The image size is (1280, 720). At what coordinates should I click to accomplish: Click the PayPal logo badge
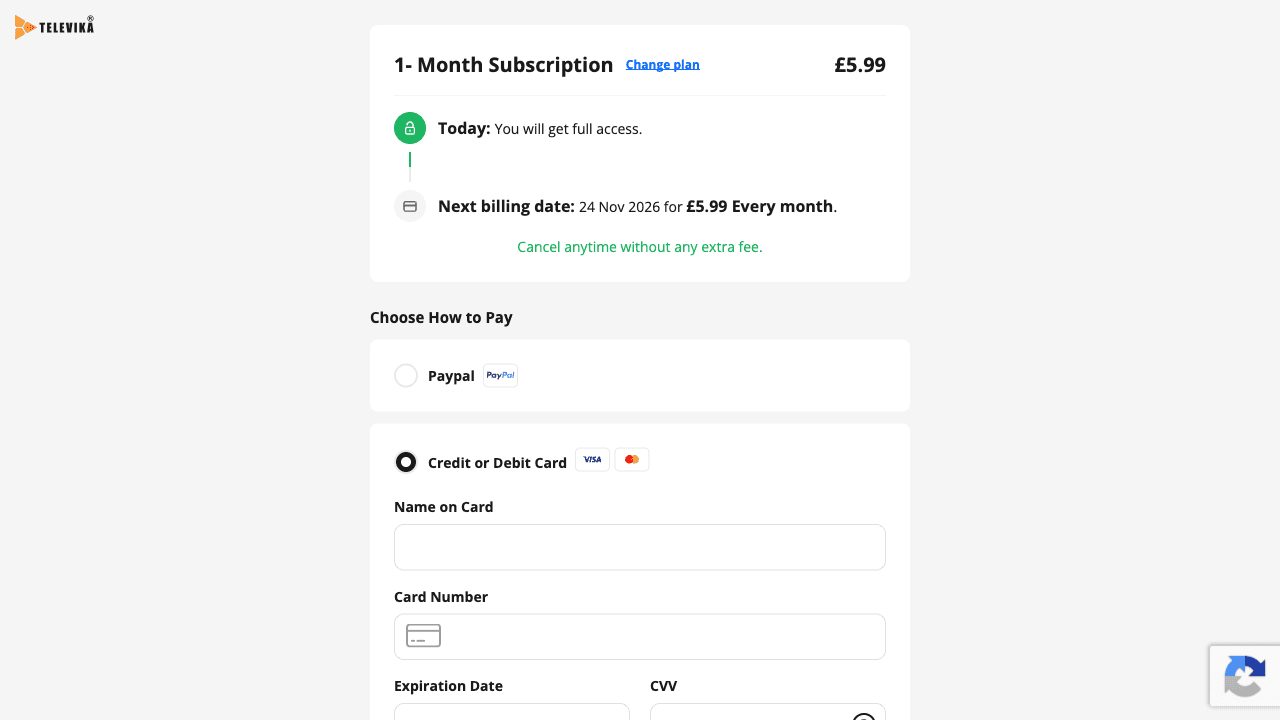click(x=501, y=375)
